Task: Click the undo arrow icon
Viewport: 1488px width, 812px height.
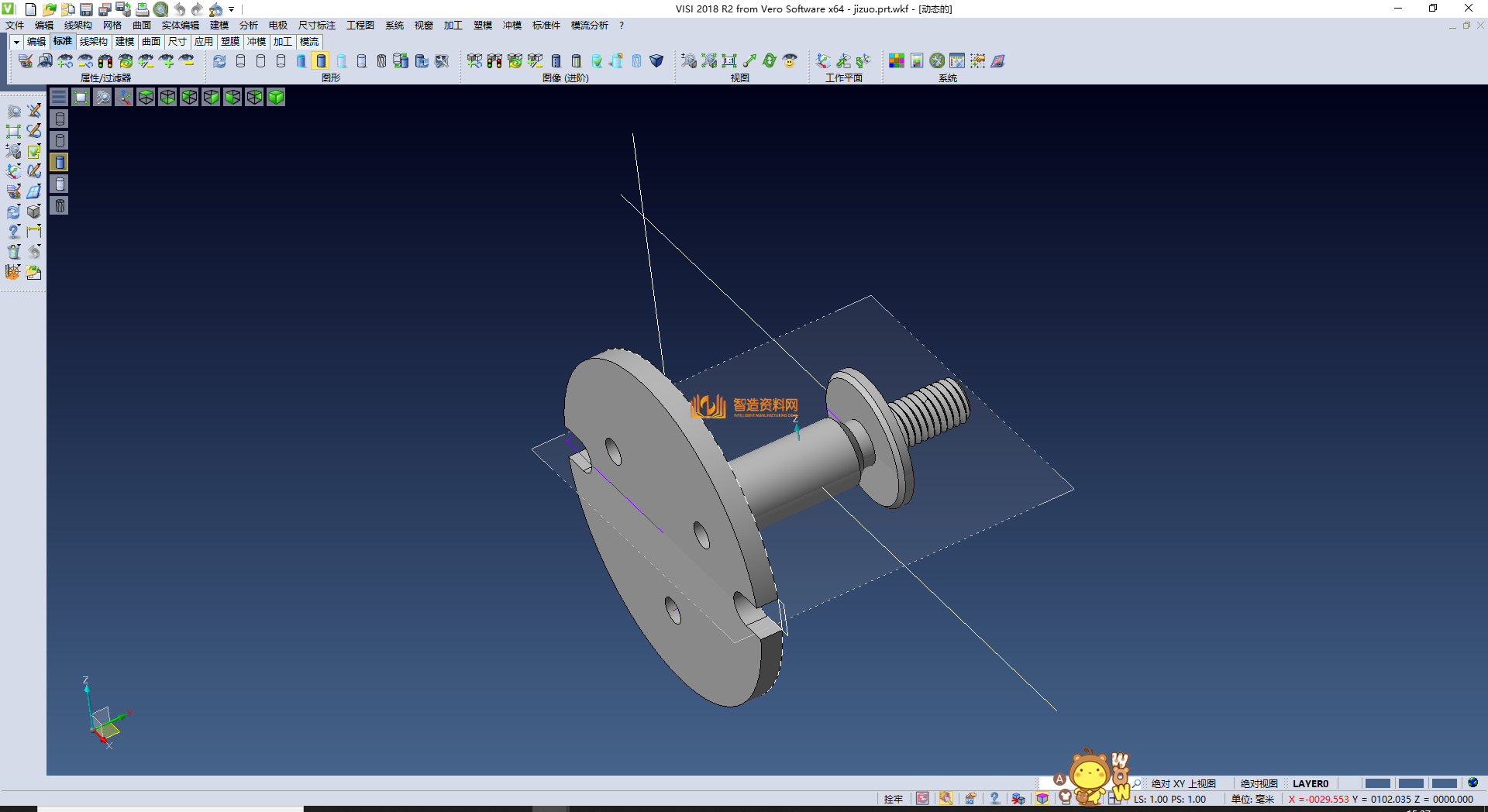Action: tap(180, 9)
